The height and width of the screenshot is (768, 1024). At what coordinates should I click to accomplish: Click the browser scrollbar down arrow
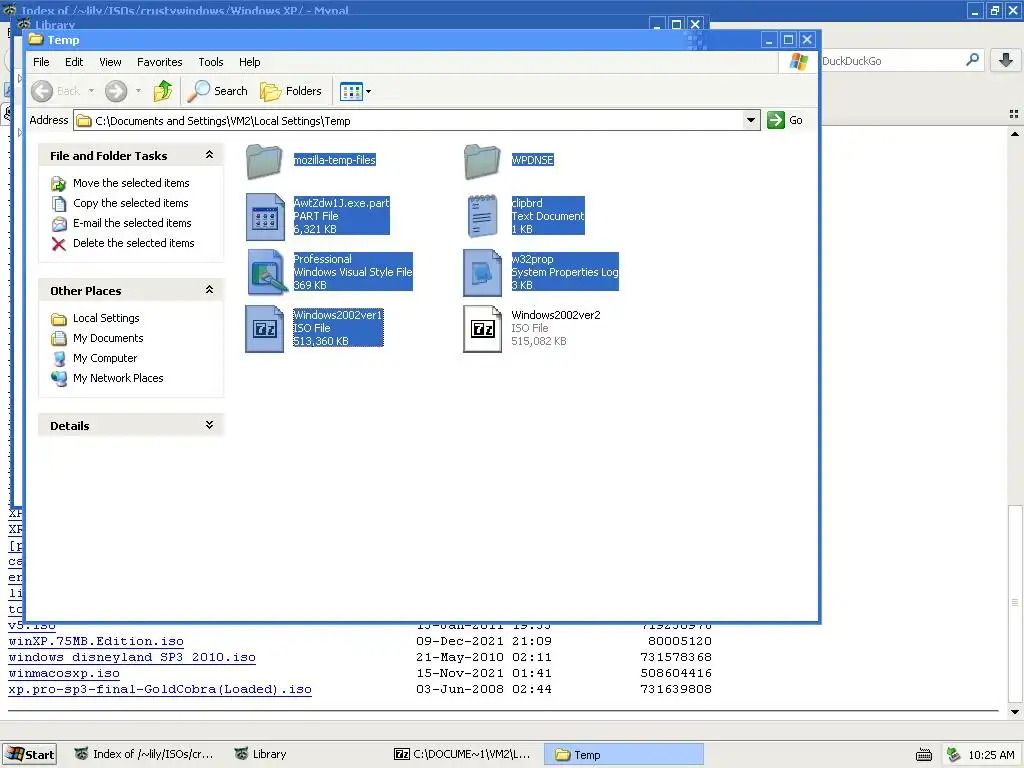(1014, 712)
